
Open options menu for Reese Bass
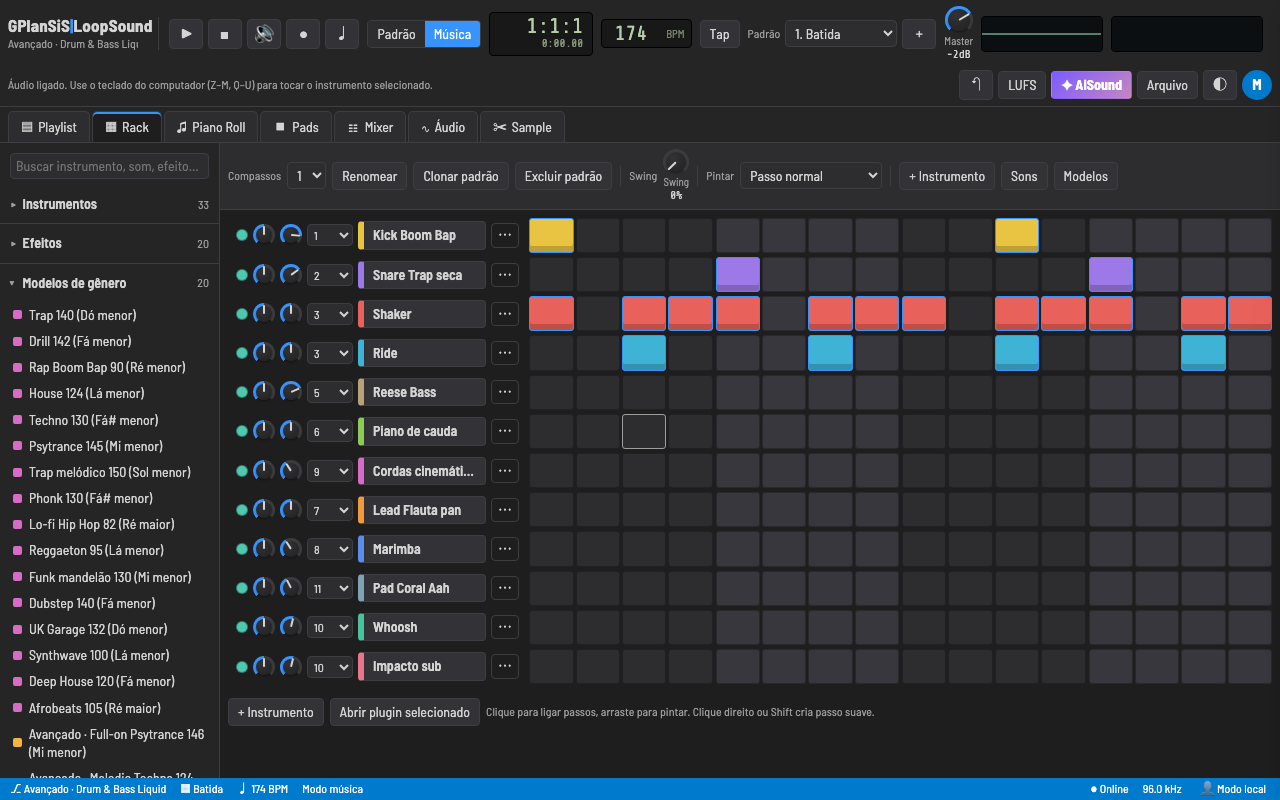(505, 392)
